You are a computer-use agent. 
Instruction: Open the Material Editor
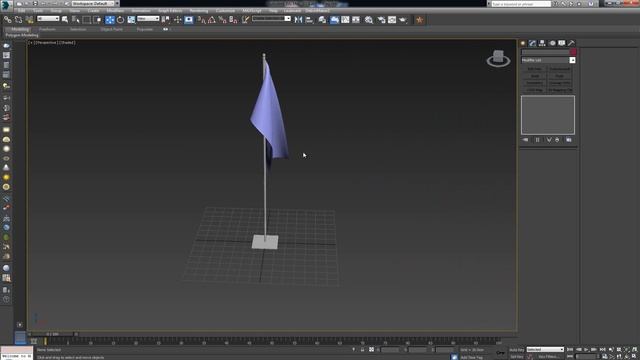pos(369,20)
